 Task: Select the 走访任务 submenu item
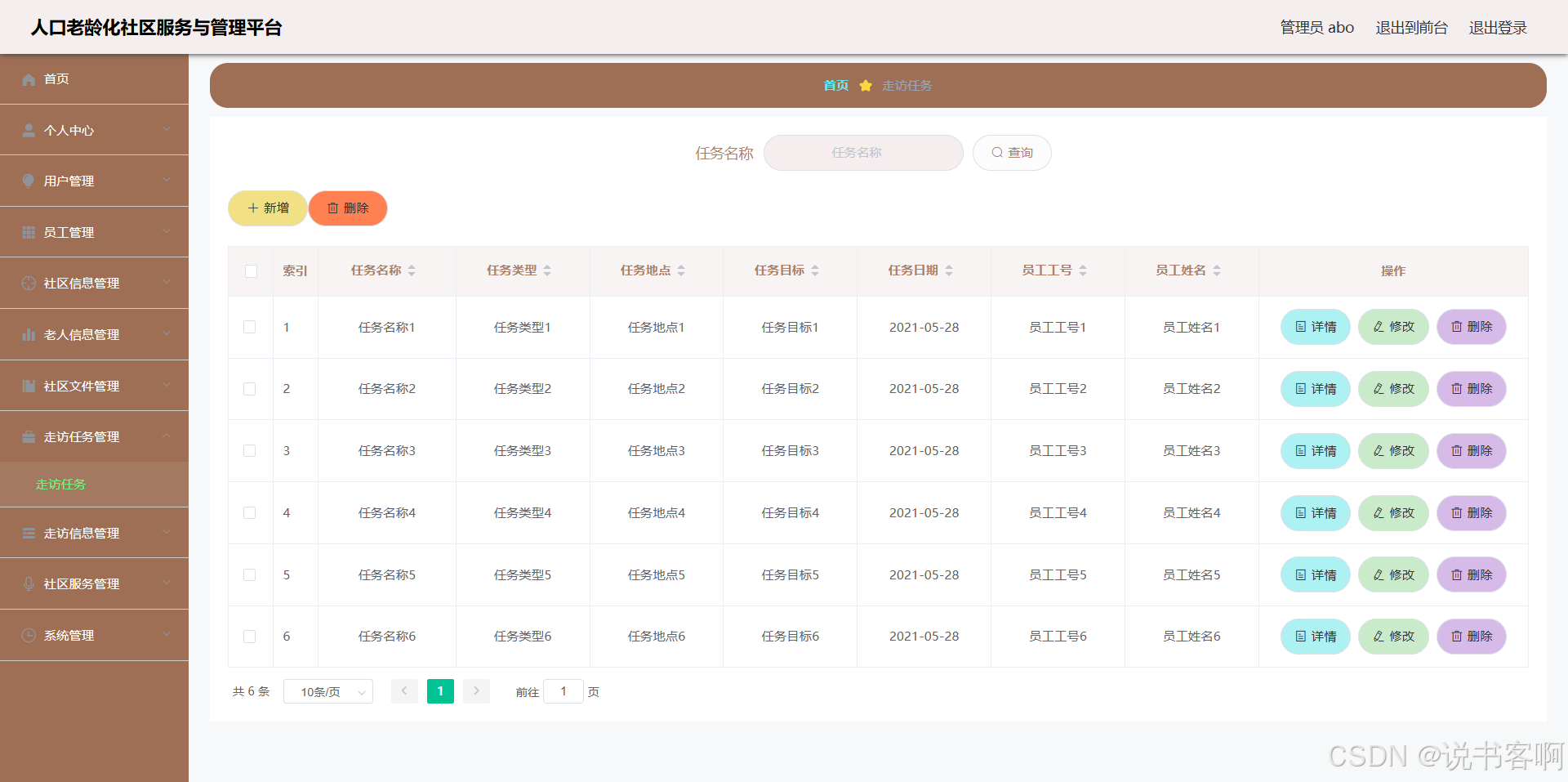pos(94,485)
